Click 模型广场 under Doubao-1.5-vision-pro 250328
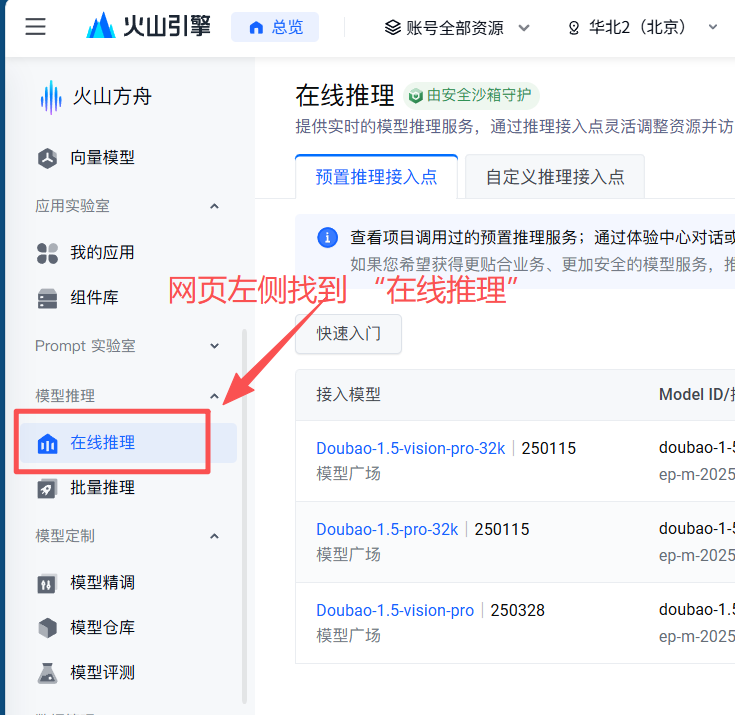 pyautogui.click(x=348, y=636)
